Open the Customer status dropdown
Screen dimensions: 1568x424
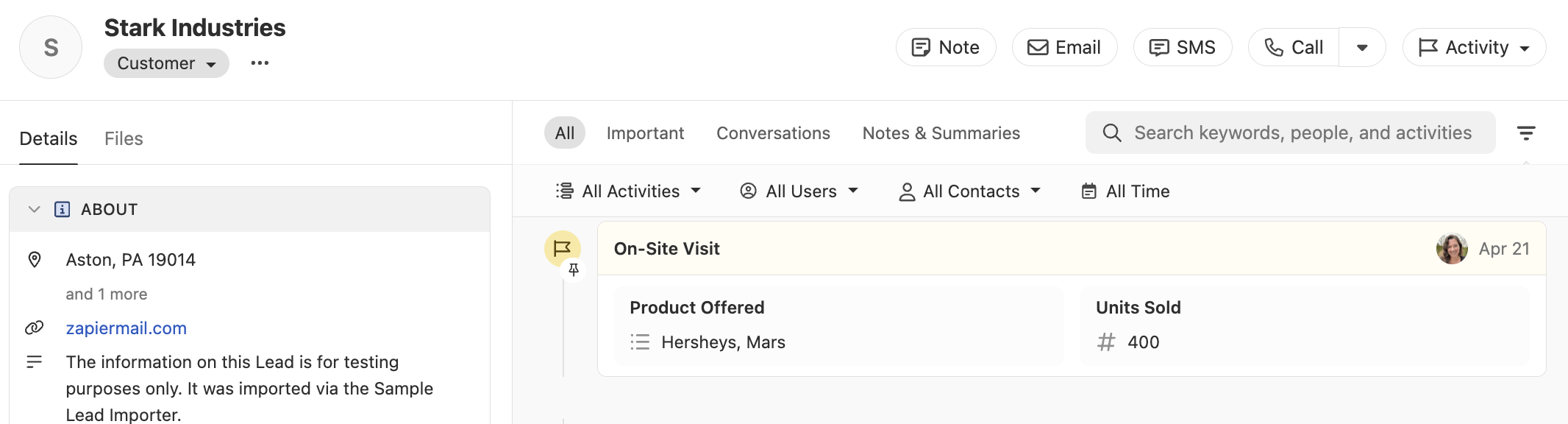[166, 63]
